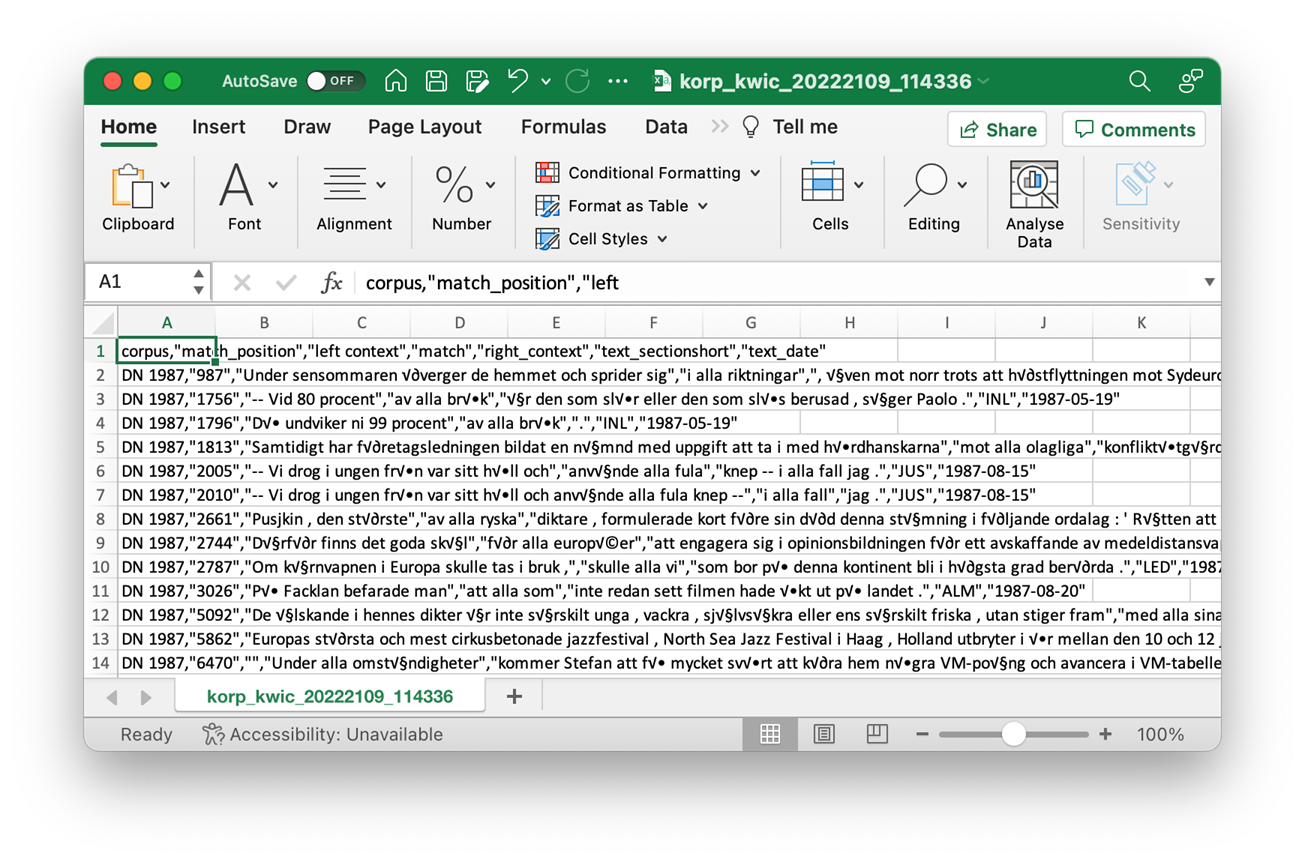Switch to Page Layout view icon
This screenshot has width=1305, height=862.
[824, 734]
